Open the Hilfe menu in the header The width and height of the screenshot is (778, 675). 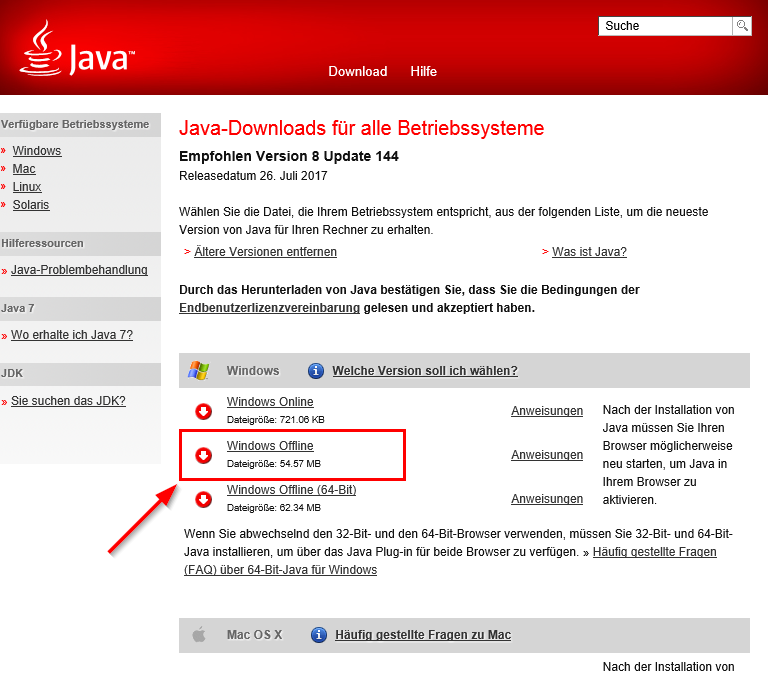click(x=423, y=71)
